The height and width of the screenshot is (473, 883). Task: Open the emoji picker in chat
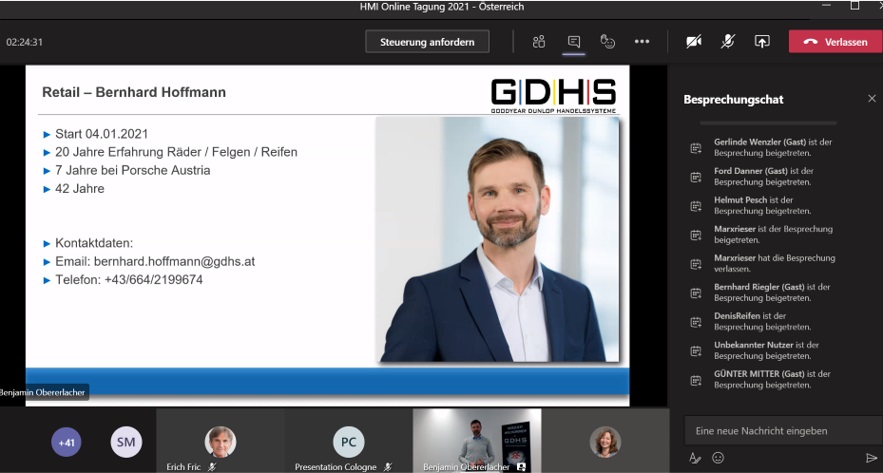point(718,458)
